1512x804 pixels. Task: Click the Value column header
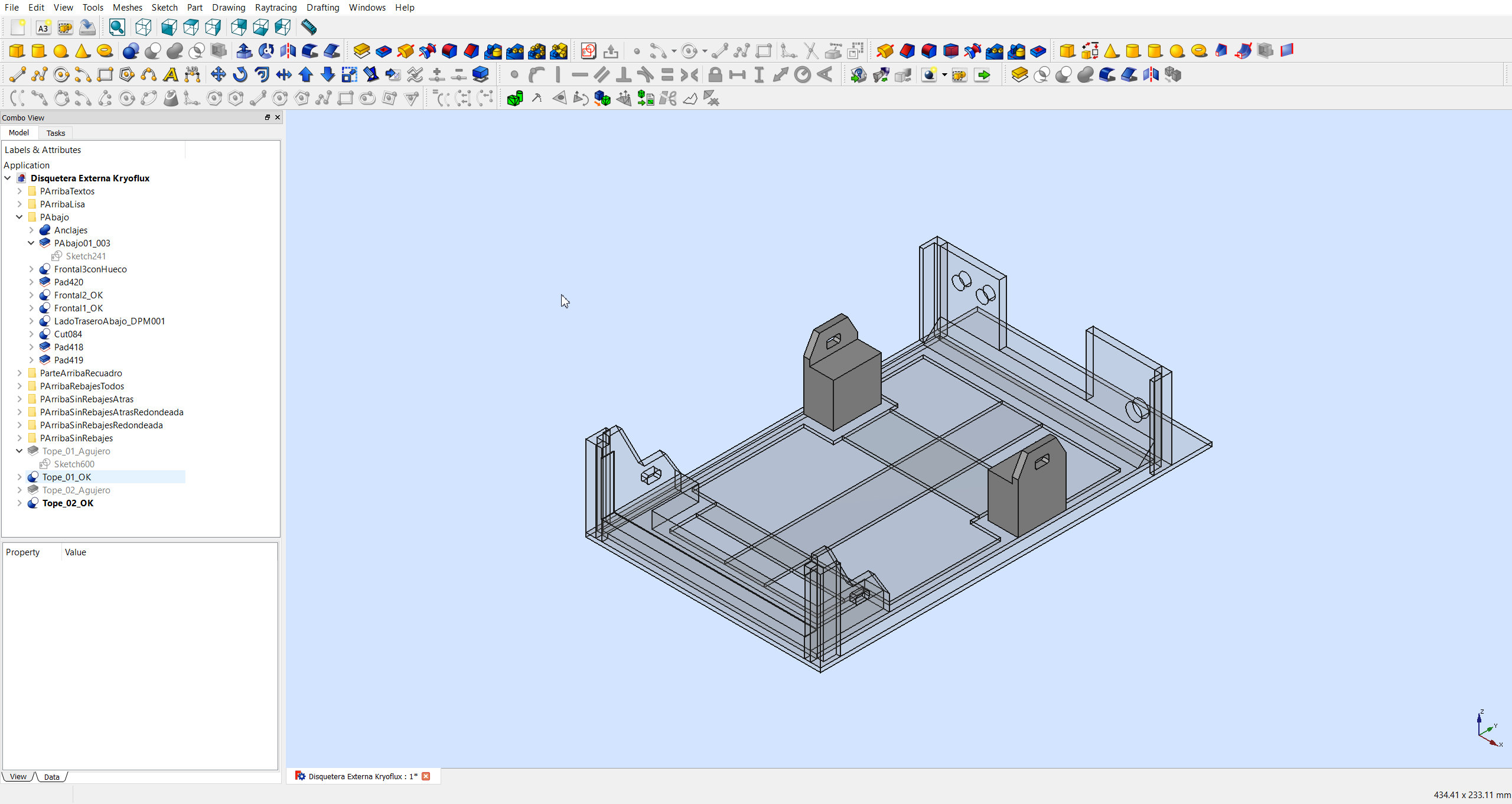click(170, 552)
